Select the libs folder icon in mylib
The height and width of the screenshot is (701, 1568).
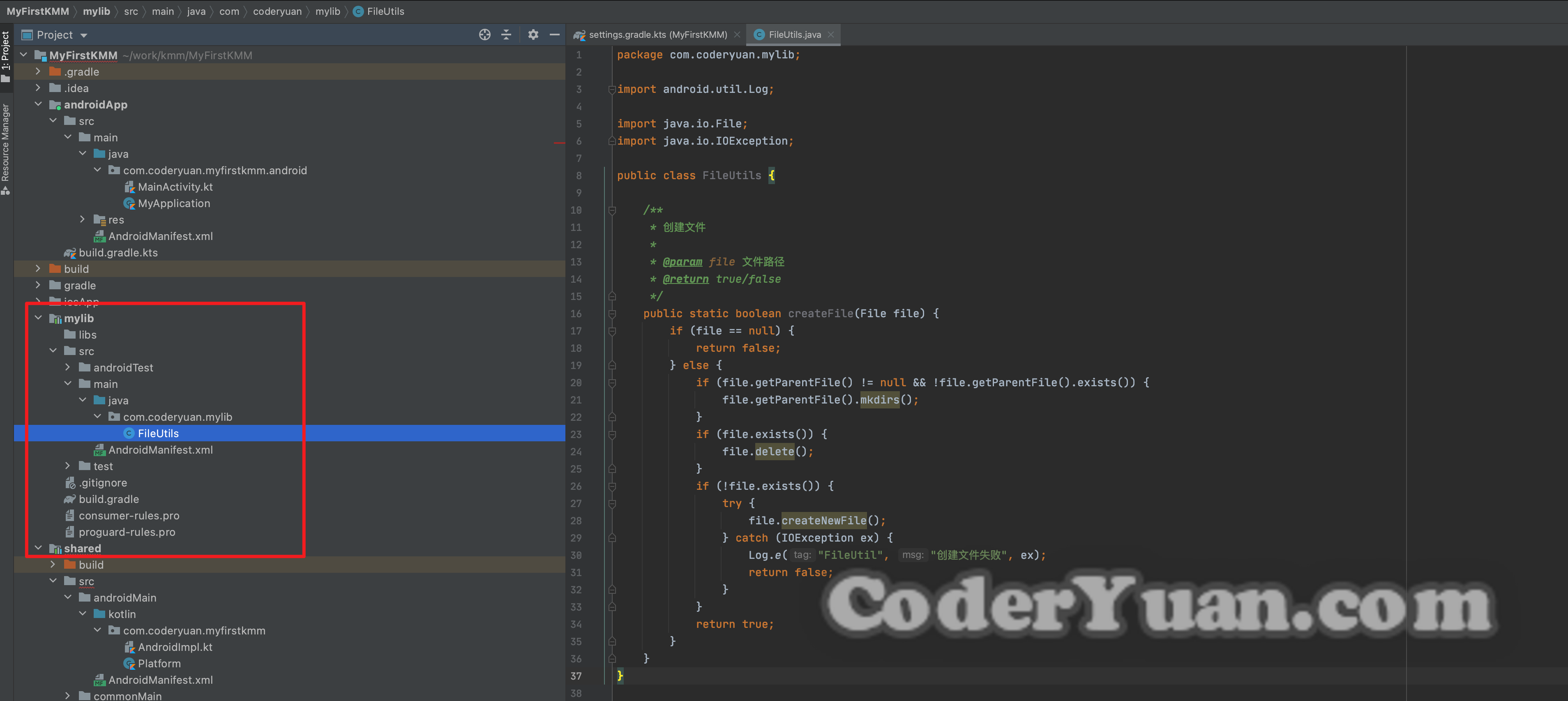(x=70, y=334)
